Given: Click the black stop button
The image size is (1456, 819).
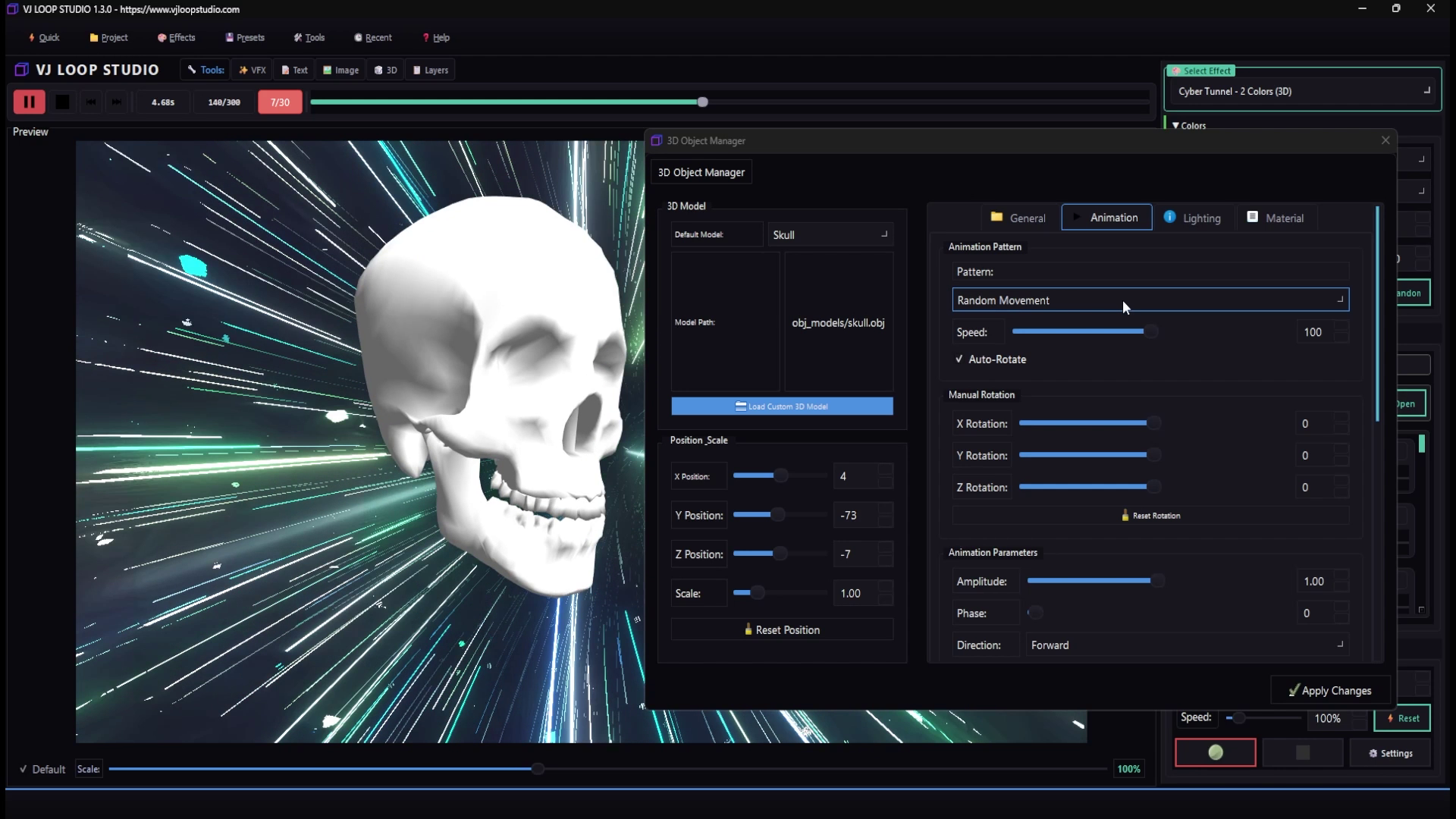Looking at the screenshot, I should [x=62, y=102].
